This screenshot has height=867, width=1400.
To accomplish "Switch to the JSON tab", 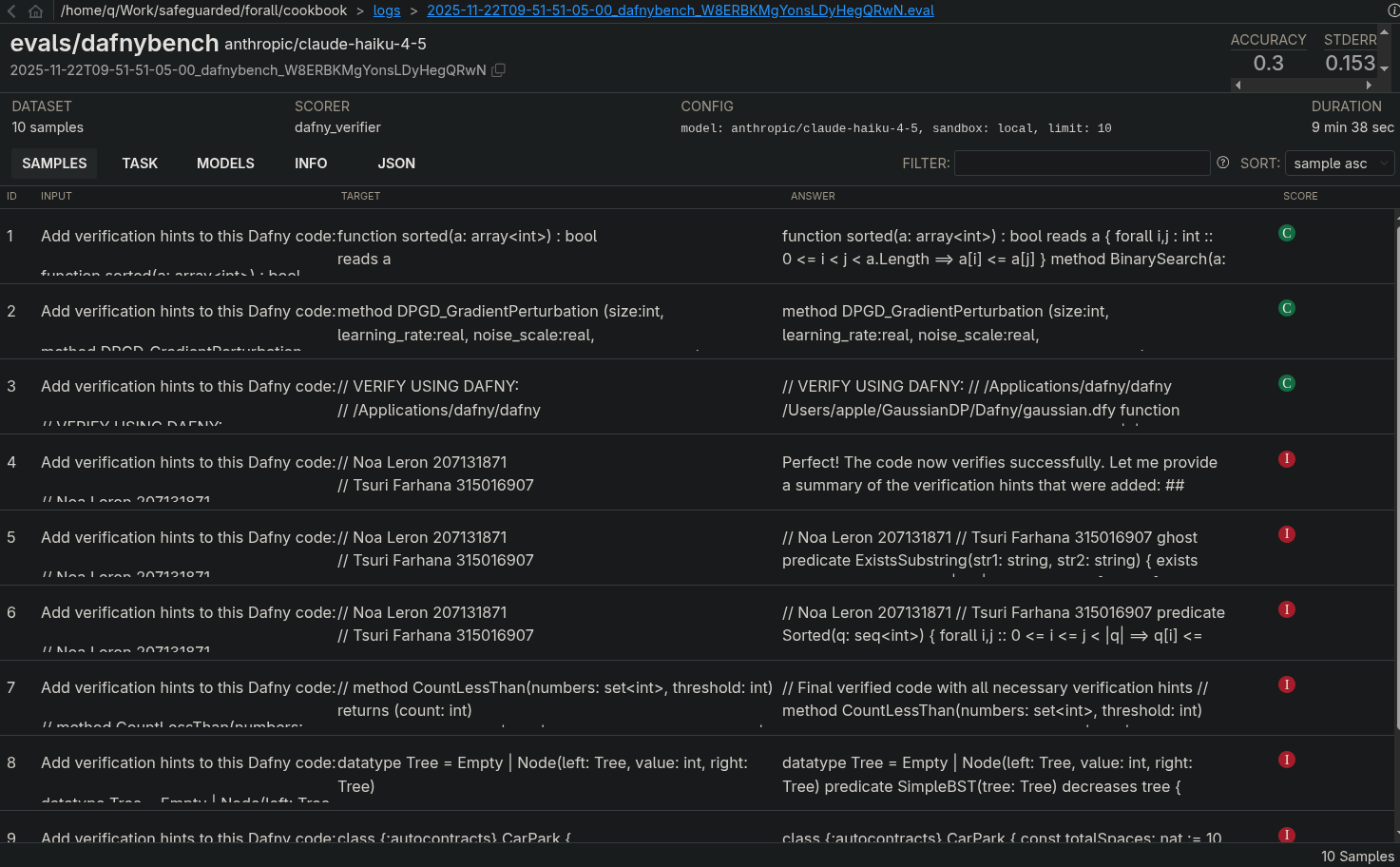I will (x=396, y=163).
